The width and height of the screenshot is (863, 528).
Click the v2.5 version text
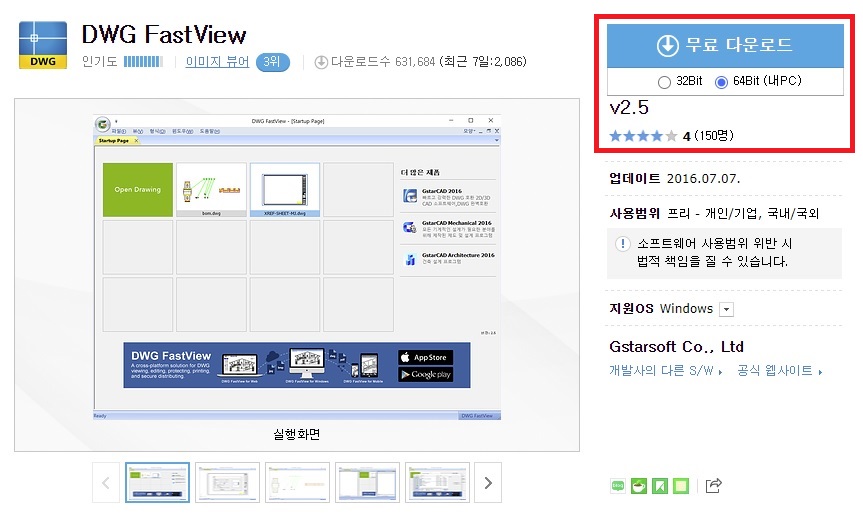point(629,107)
